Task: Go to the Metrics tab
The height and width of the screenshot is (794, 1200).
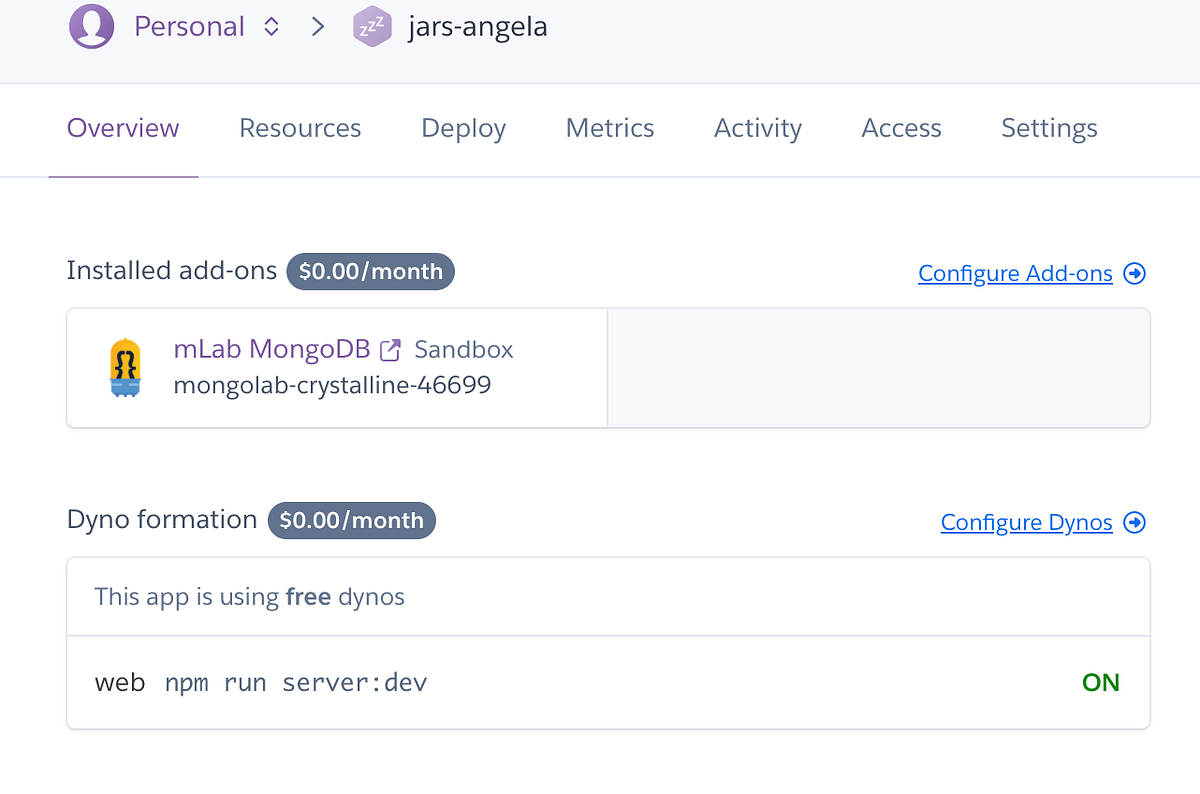Action: (609, 128)
